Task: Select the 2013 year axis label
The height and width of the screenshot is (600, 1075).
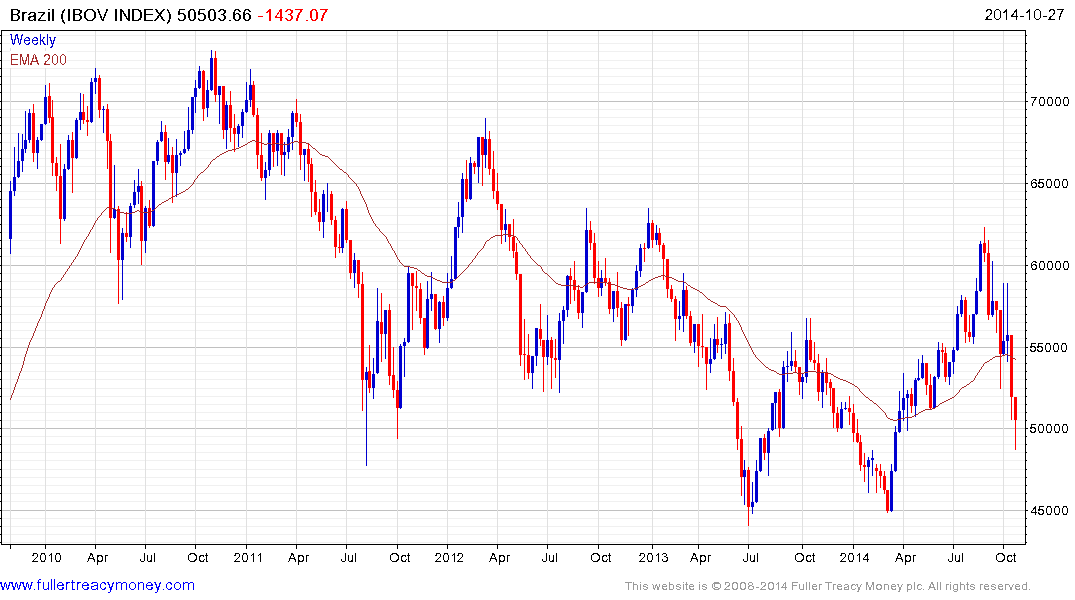Action: click(x=653, y=557)
